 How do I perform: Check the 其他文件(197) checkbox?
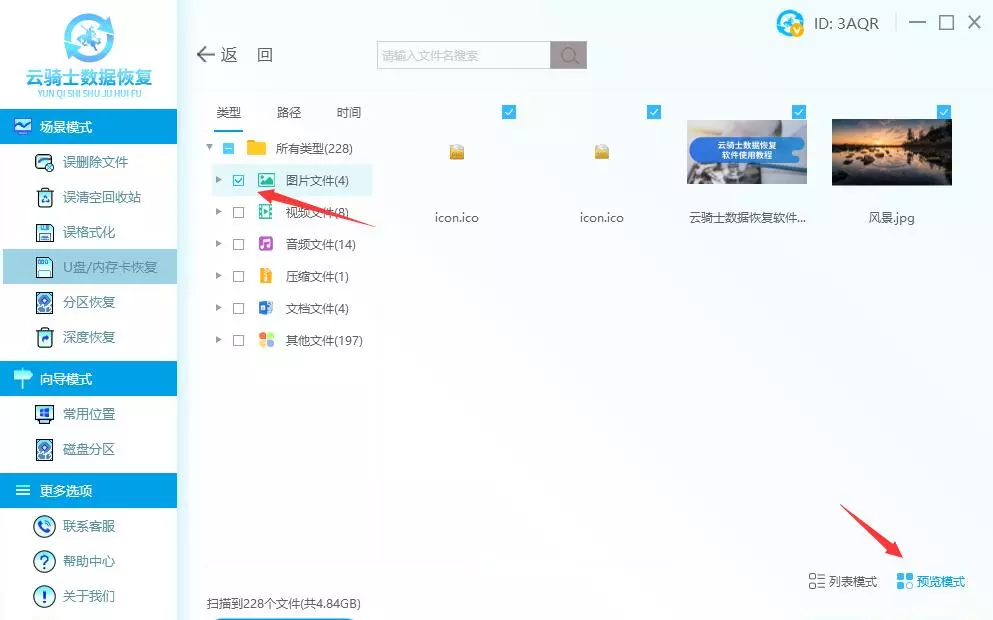tap(239, 341)
